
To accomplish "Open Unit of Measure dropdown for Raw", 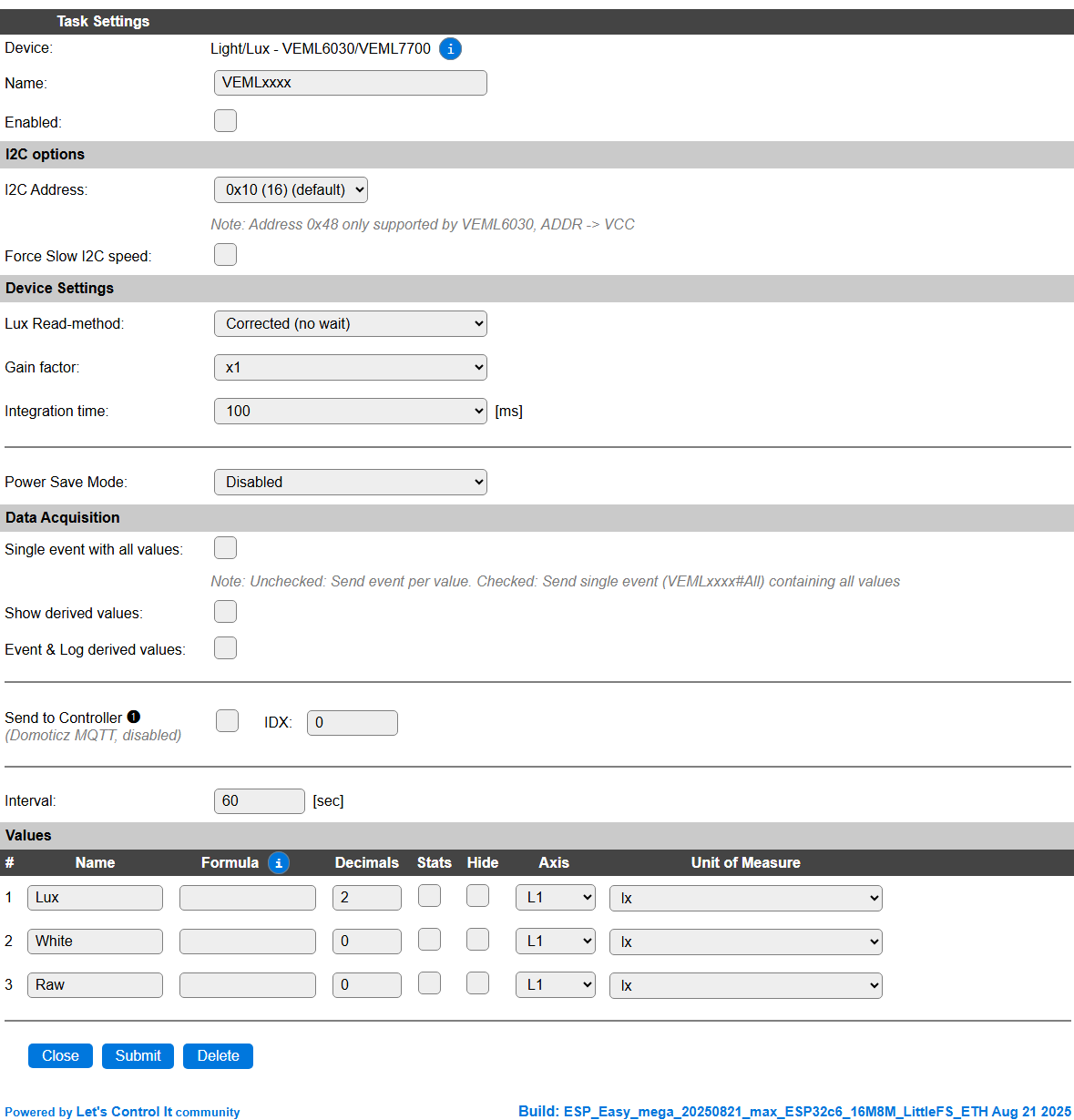I will [746, 986].
